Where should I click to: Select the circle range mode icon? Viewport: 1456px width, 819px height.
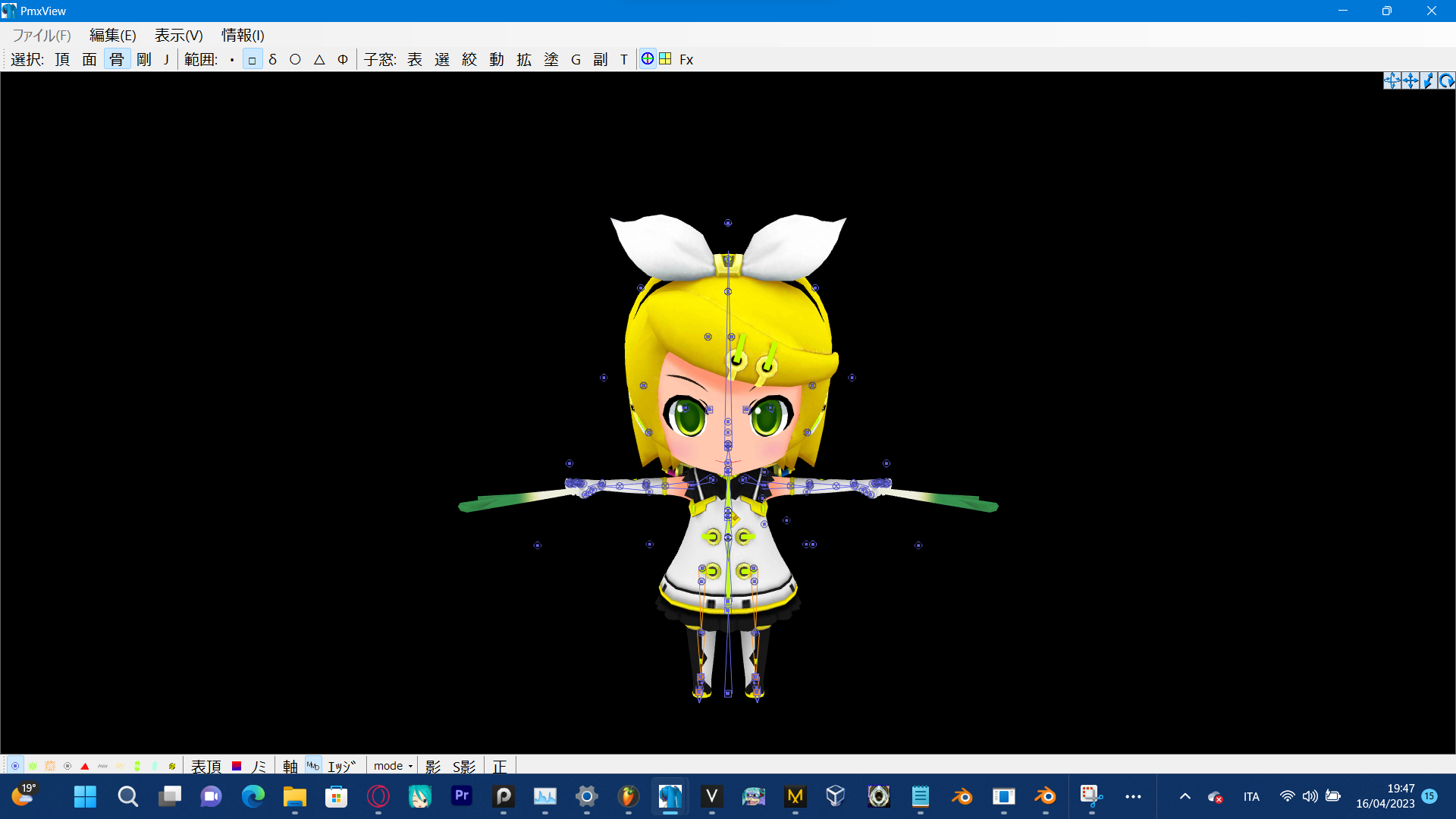pos(295,59)
